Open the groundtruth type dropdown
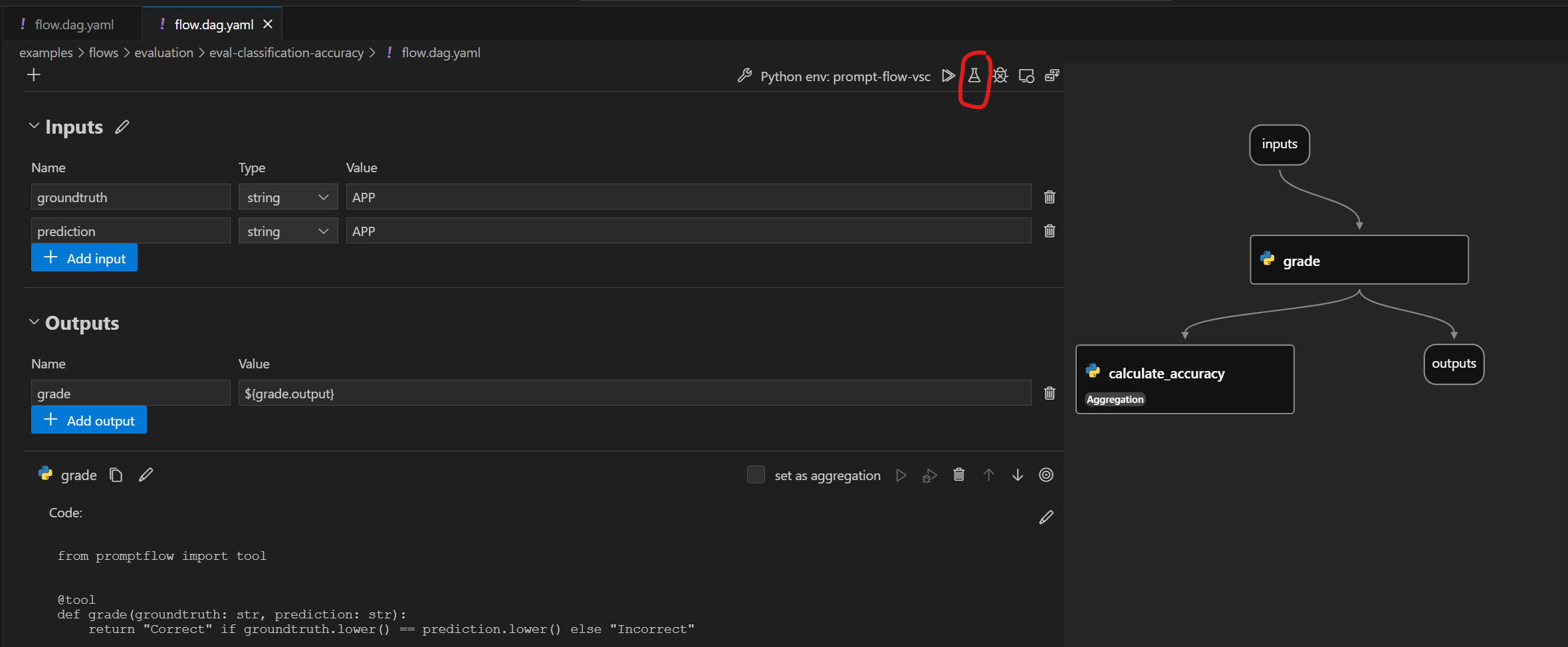Viewport: 1568px width, 647px height. pos(288,197)
